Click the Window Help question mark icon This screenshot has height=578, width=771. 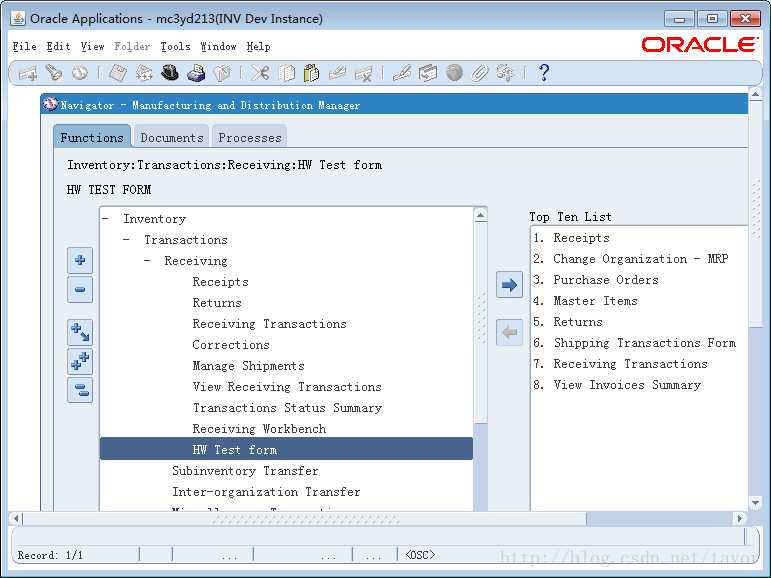pyautogui.click(x=544, y=73)
